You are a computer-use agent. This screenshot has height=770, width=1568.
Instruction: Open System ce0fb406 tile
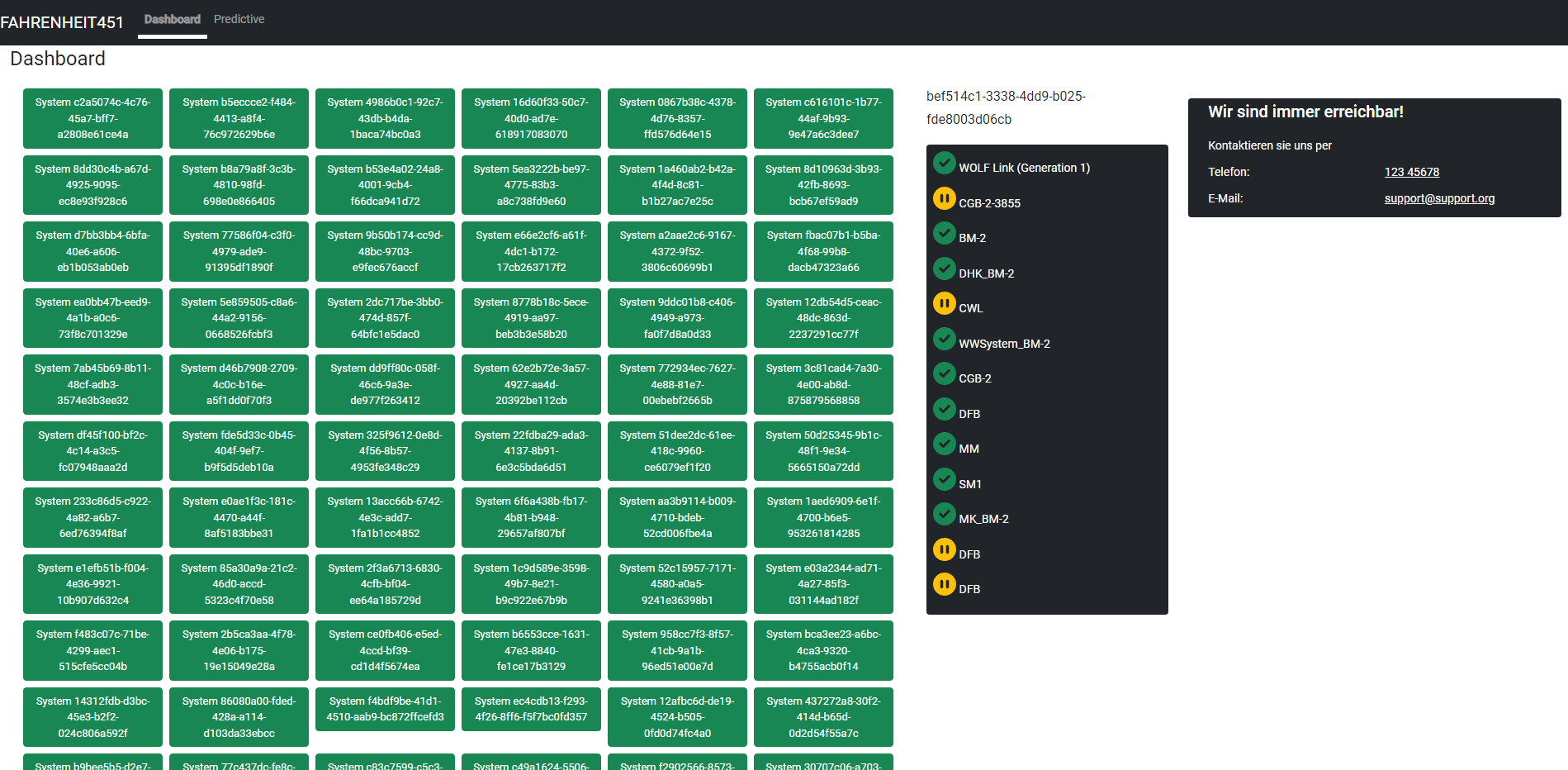(385, 650)
